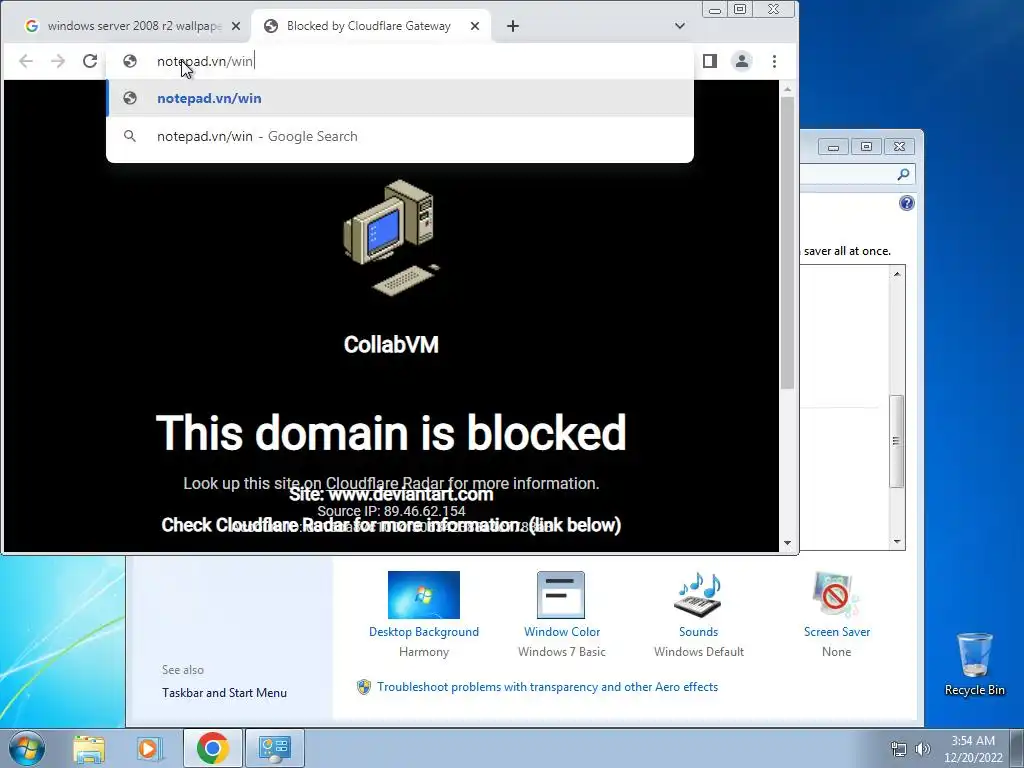Viewport: 1024px width, 768px height.
Task: Close the Personalization window
Action: (899, 147)
